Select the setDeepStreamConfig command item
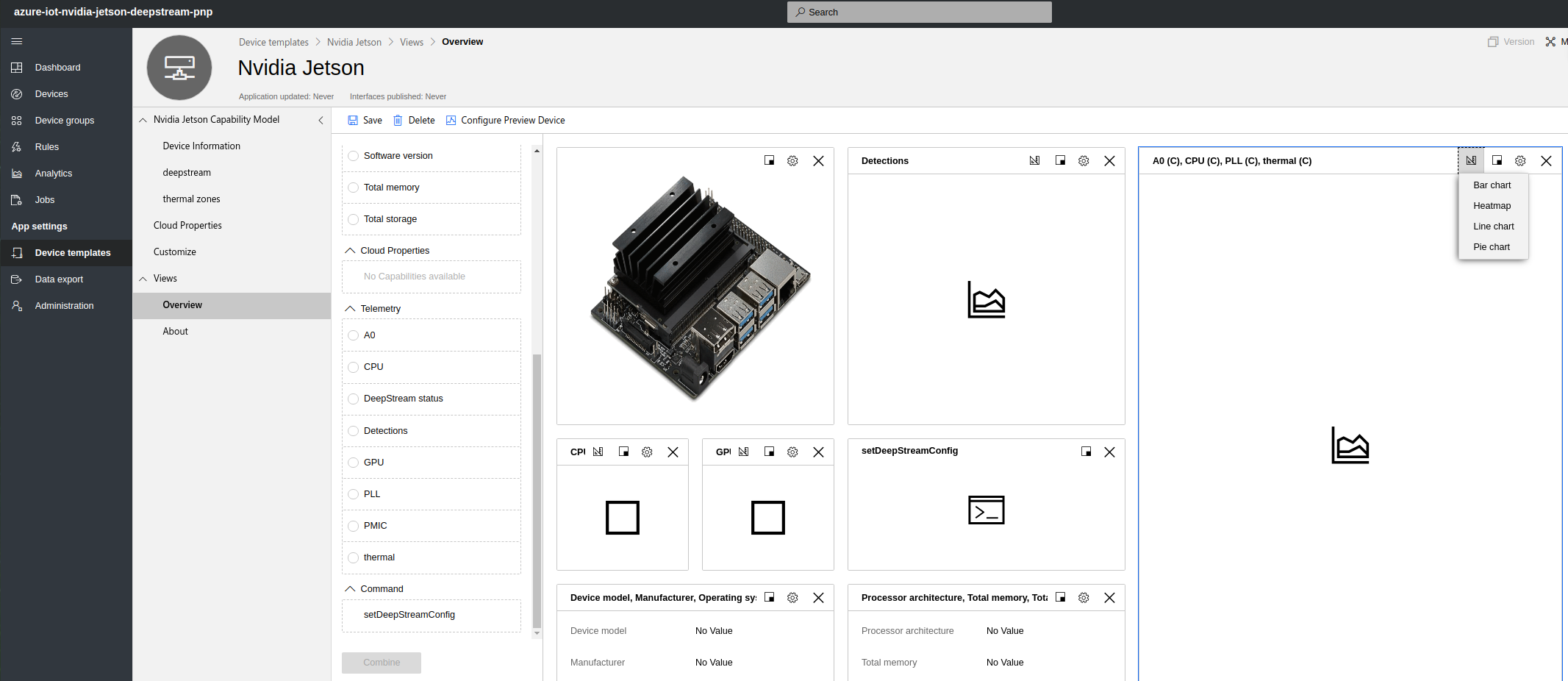Screen dimensions: 1568x681 [x=432, y=615]
